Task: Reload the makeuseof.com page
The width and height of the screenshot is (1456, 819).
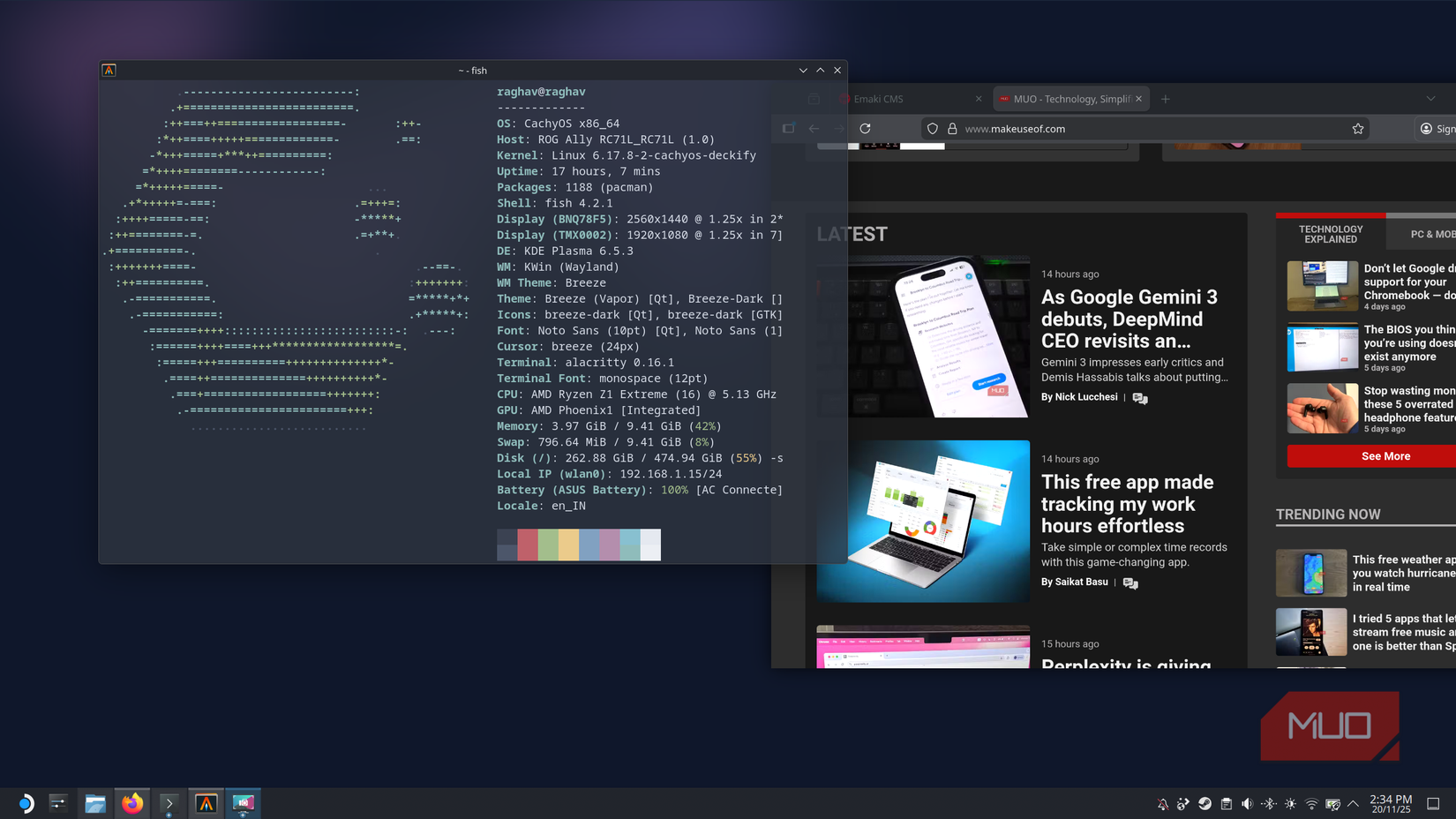Action: [x=865, y=128]
